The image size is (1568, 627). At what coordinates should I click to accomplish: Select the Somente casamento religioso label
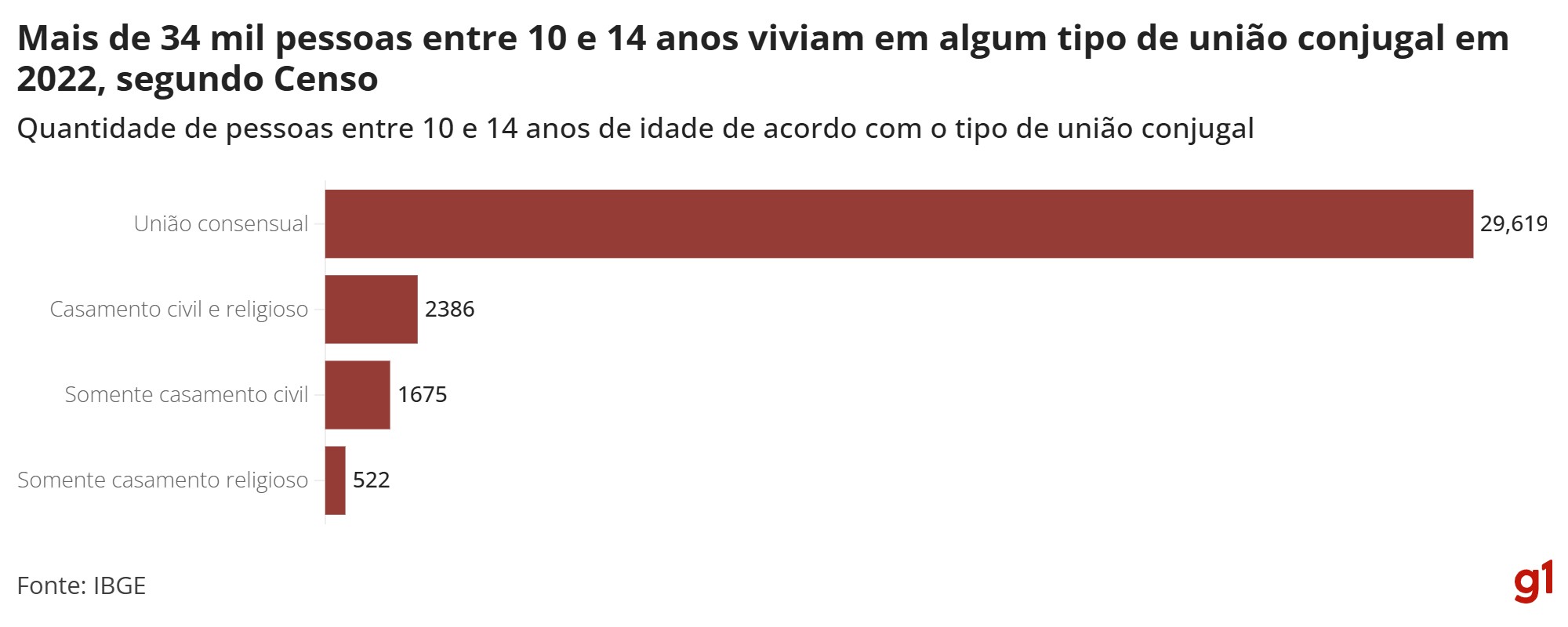coord(163,480)
